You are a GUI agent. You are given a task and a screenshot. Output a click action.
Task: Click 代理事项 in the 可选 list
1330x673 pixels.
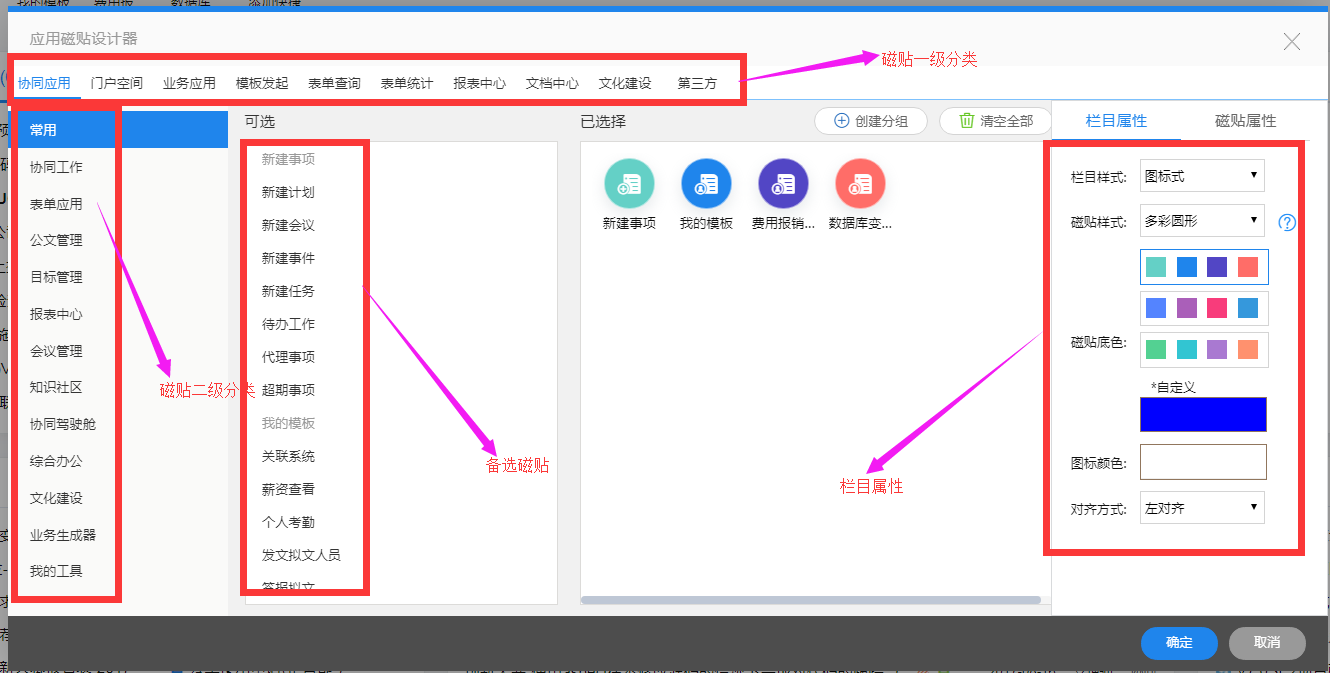(x=288, y=357)
